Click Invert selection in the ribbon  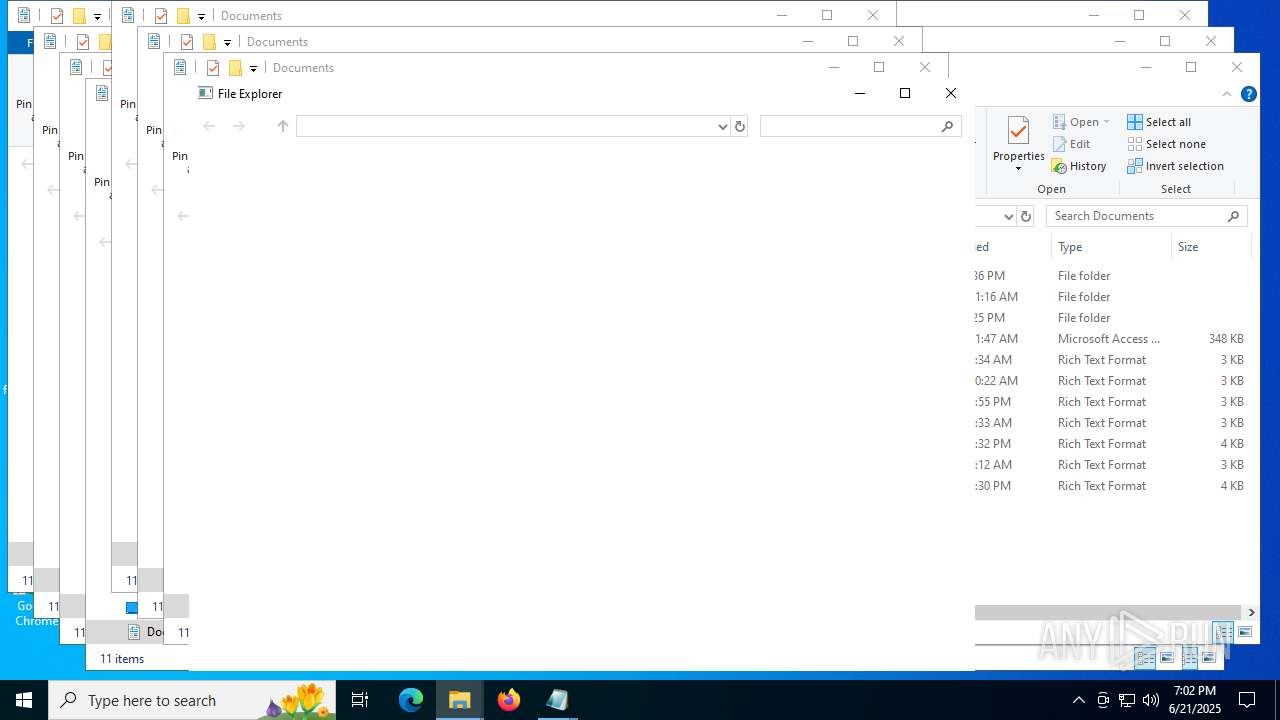[x=1175, y=166]
